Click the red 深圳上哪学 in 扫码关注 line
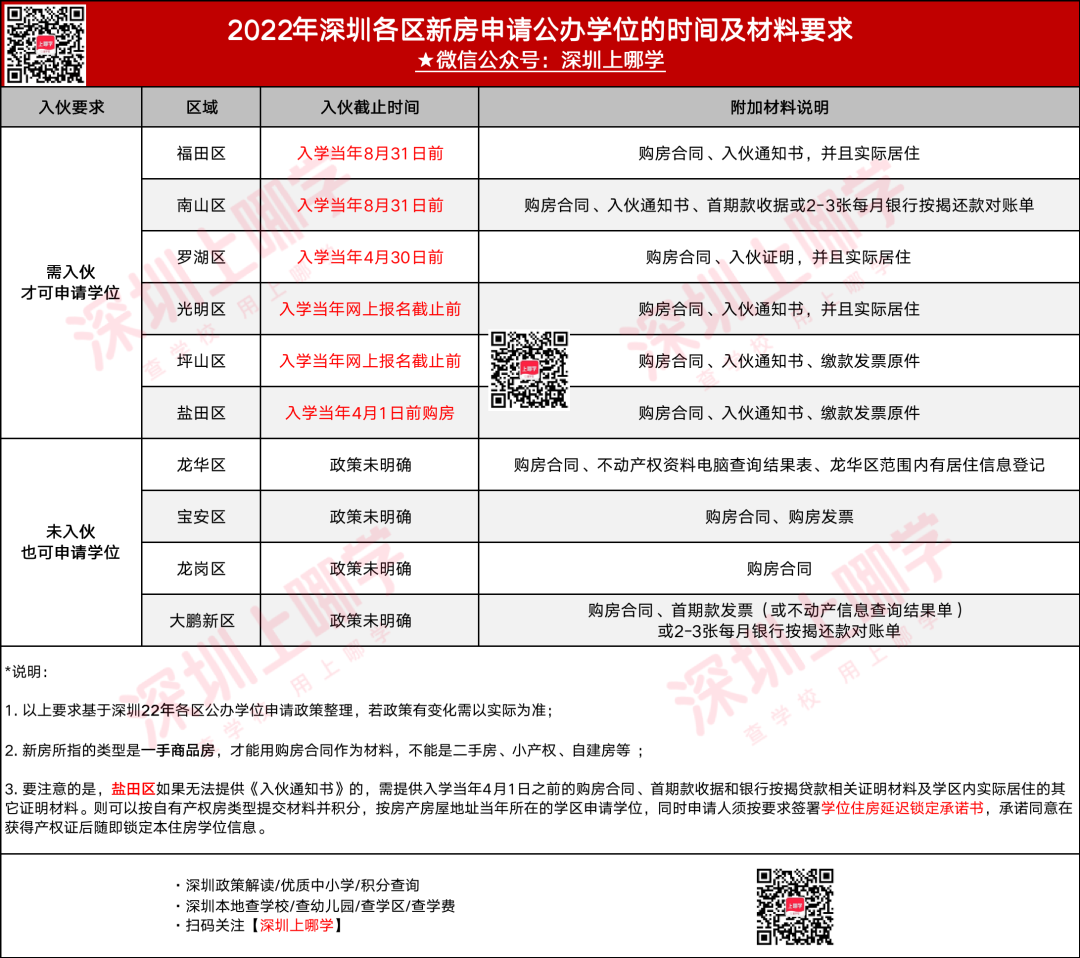 click(x=296, y=926)
